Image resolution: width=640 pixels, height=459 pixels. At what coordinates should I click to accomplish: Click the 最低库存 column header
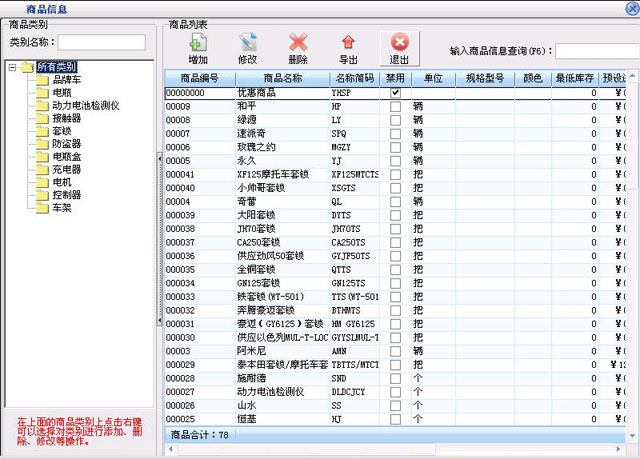tap(576, 78)
